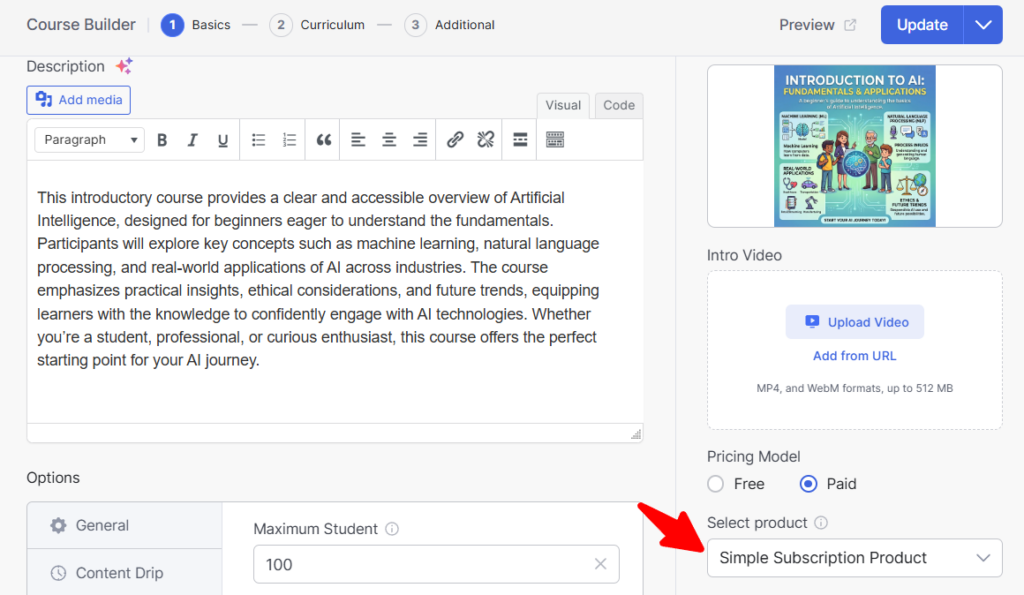This screenshot has height=595, width=1024.
Task: Apply blockquote formatting
Action: tap(323, 140)
